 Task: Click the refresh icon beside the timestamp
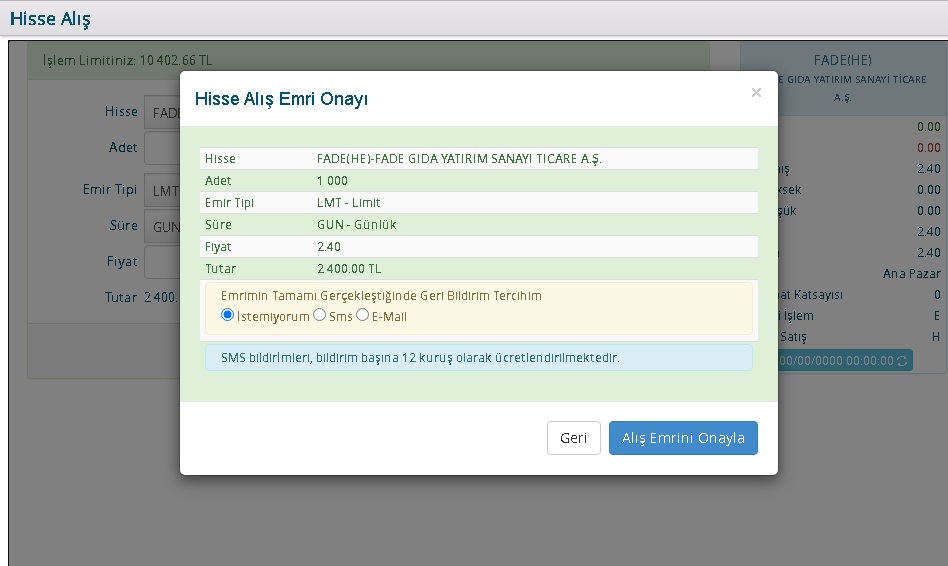pyautogui.click(x=902, y=361)
